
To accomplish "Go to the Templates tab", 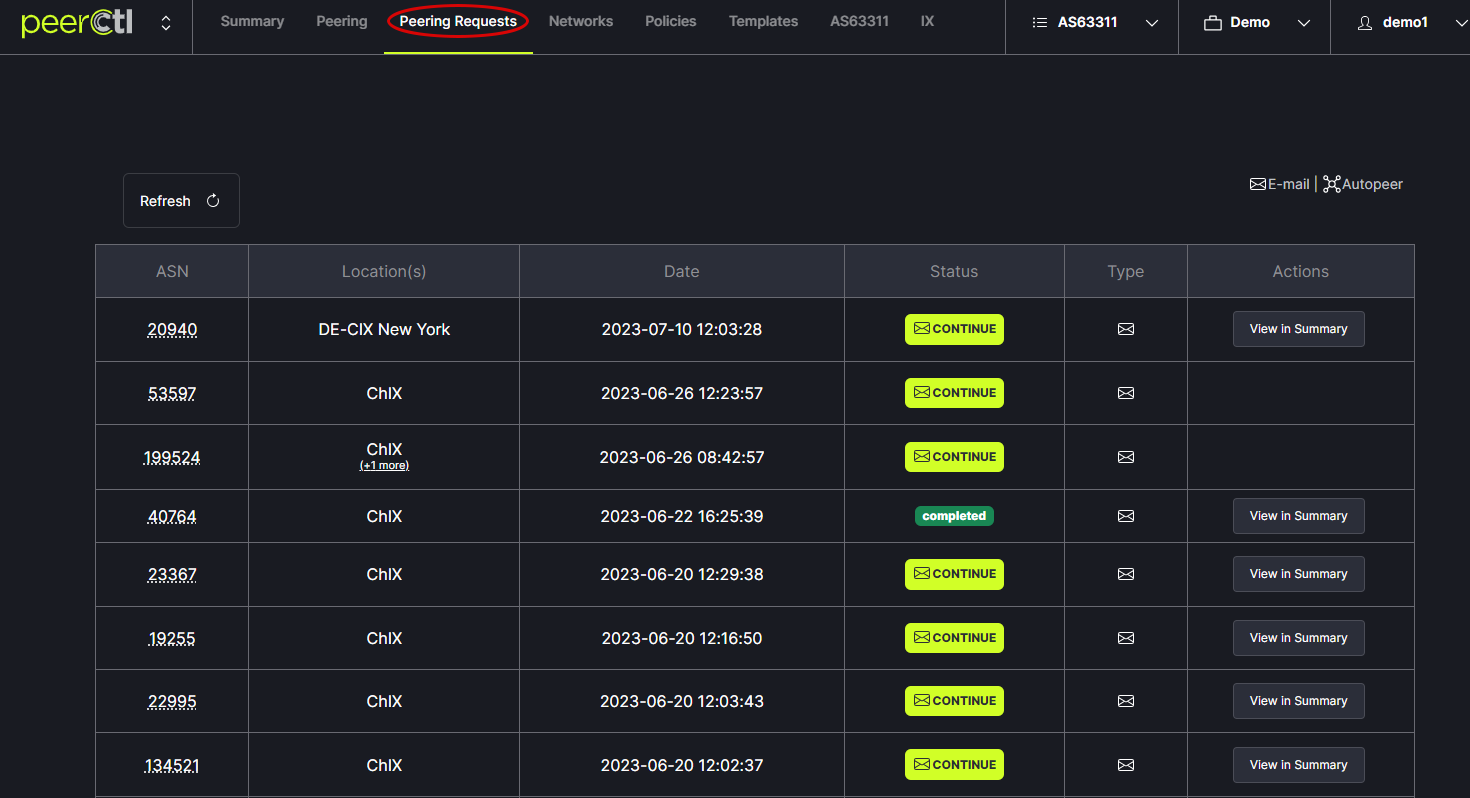I will point(763,21).
